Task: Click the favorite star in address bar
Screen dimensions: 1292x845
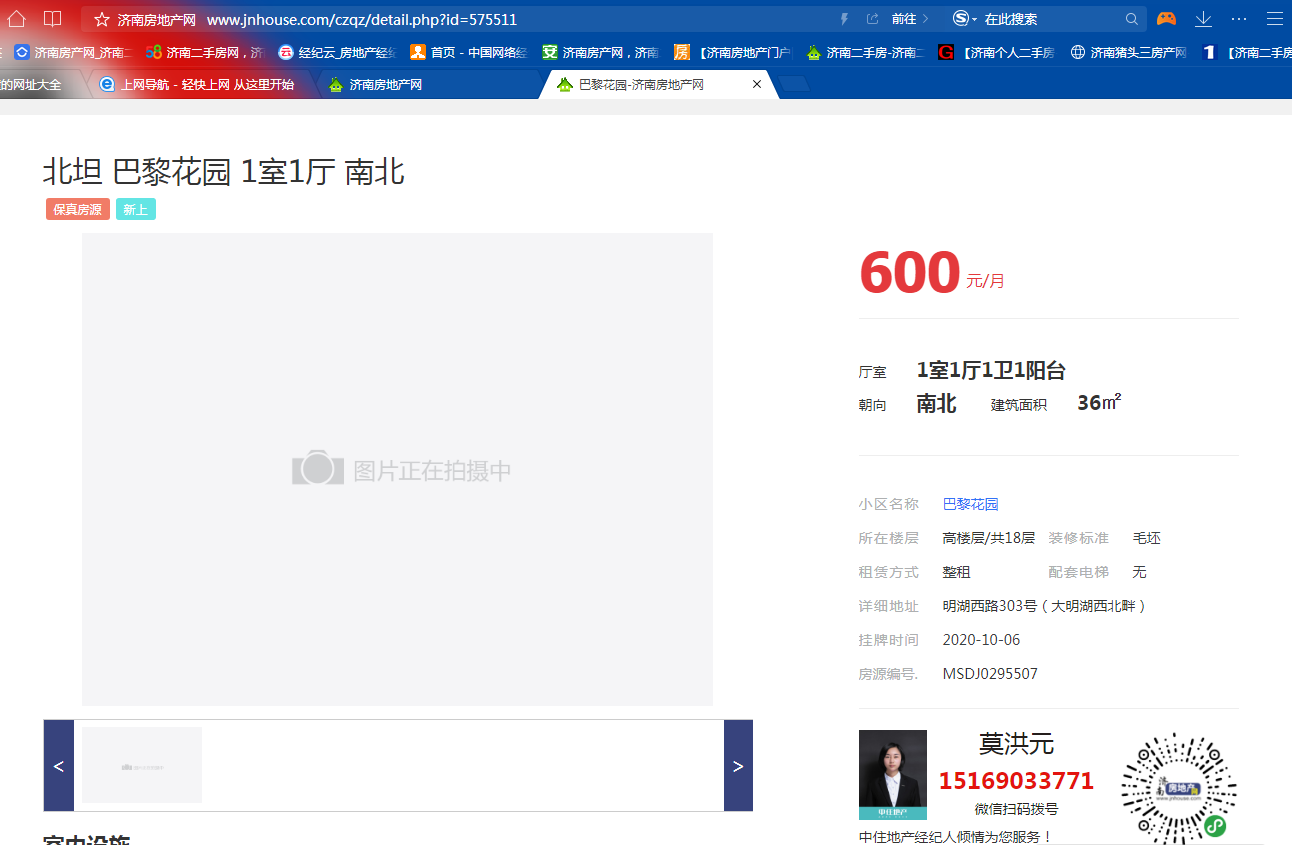Action: pos(101,20)
